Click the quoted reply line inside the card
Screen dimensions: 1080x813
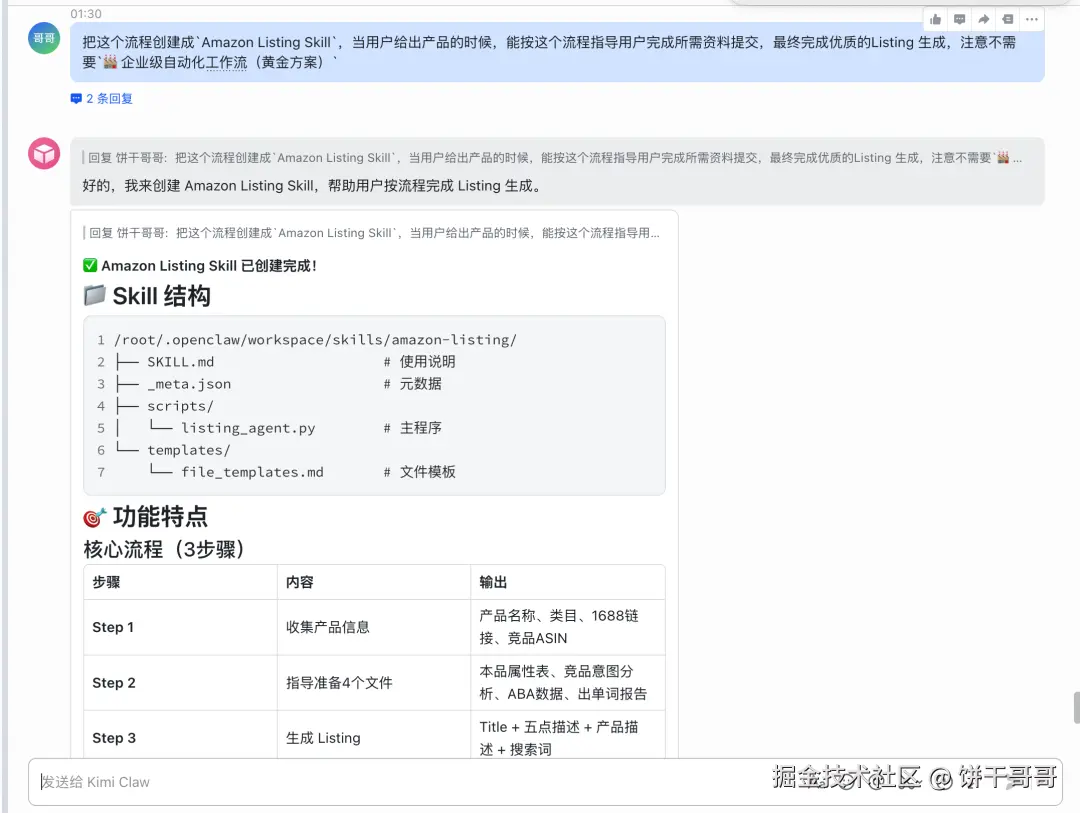374,233
